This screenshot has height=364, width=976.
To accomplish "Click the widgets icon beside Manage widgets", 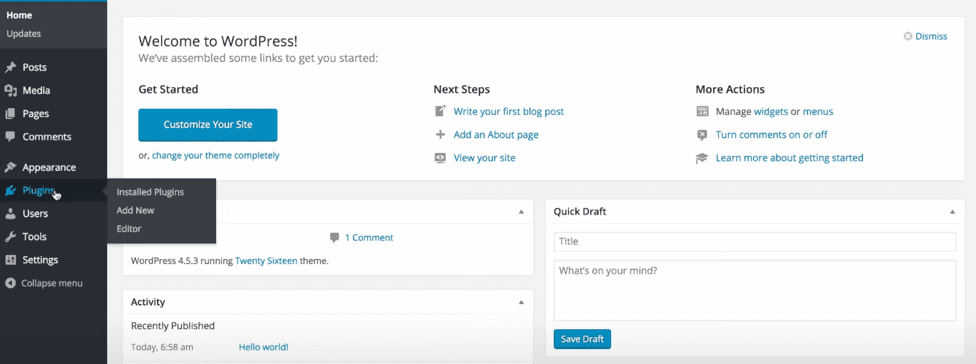I will (702, 111).
